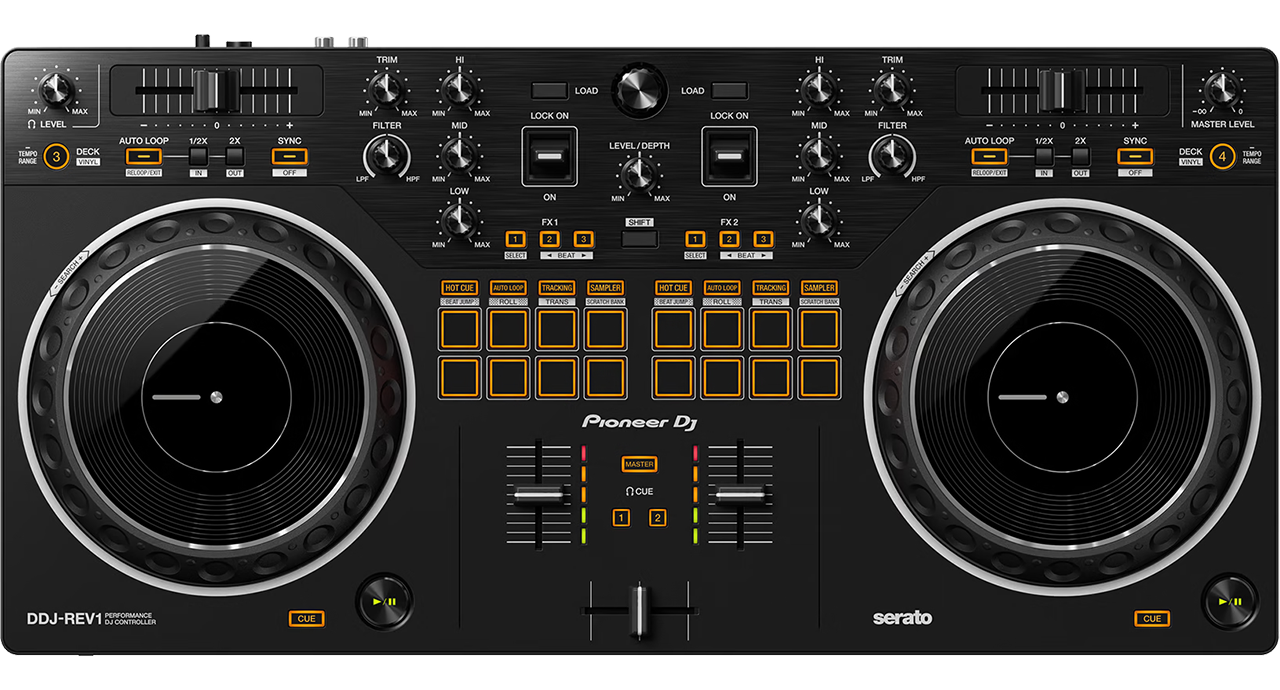This screenshot has width=1280, height=690.
Task: Click right deck AUTO LOOP button above RELOOP/EXIT
Action: click(x=989, y=156)
